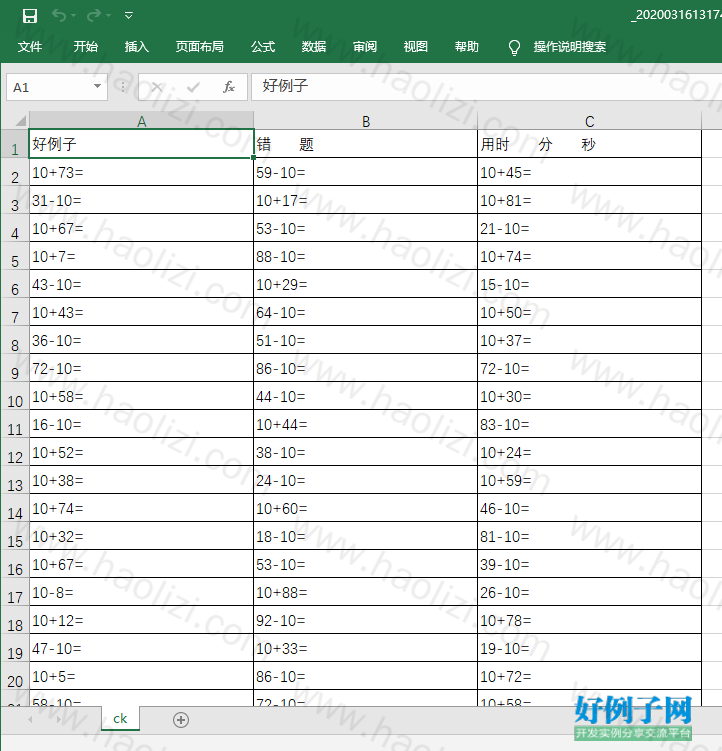Image resolution: width=722 pixels, height=751 pixels.
Task: Select cell with 10+50=
Action: point(589,312)
